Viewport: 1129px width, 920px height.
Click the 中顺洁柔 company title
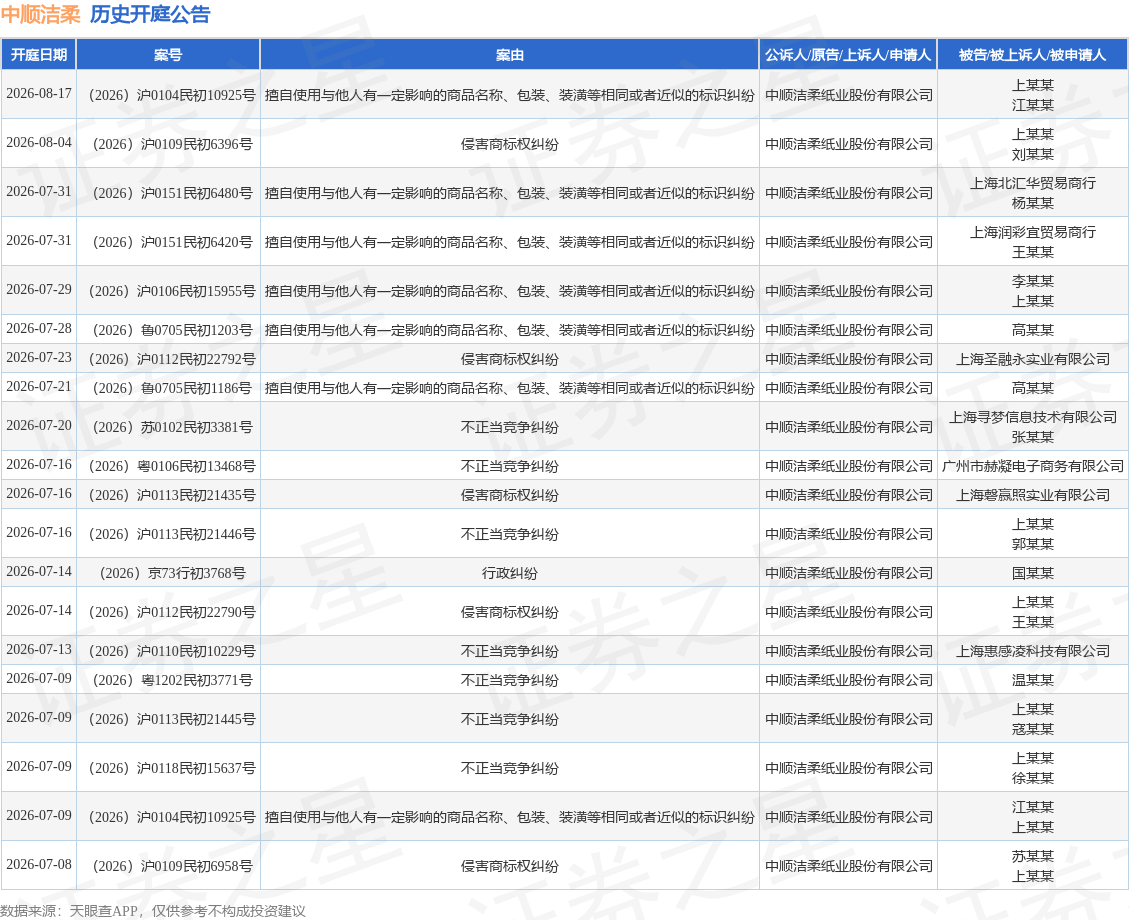[40, 15]
